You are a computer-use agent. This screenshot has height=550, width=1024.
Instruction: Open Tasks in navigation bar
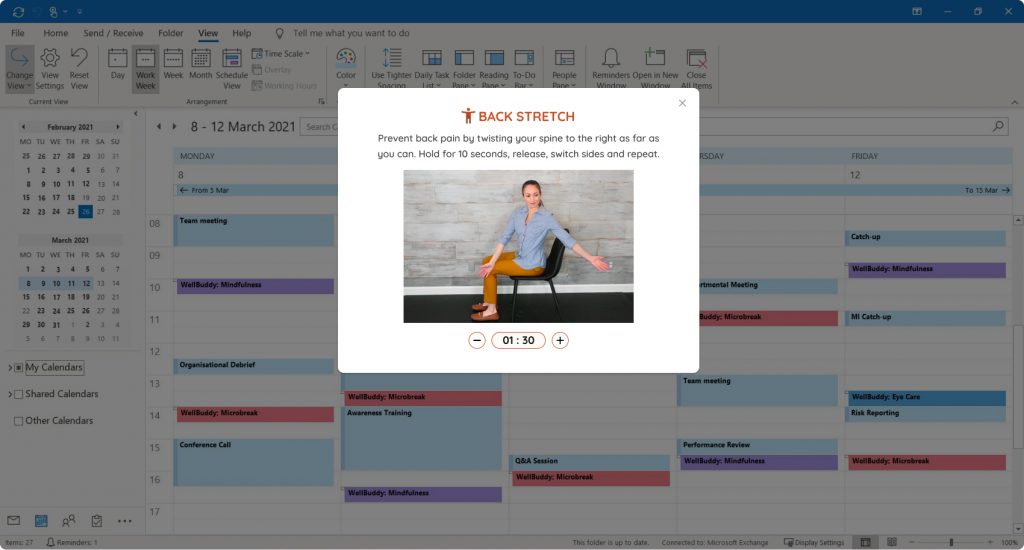coord(97,521)
